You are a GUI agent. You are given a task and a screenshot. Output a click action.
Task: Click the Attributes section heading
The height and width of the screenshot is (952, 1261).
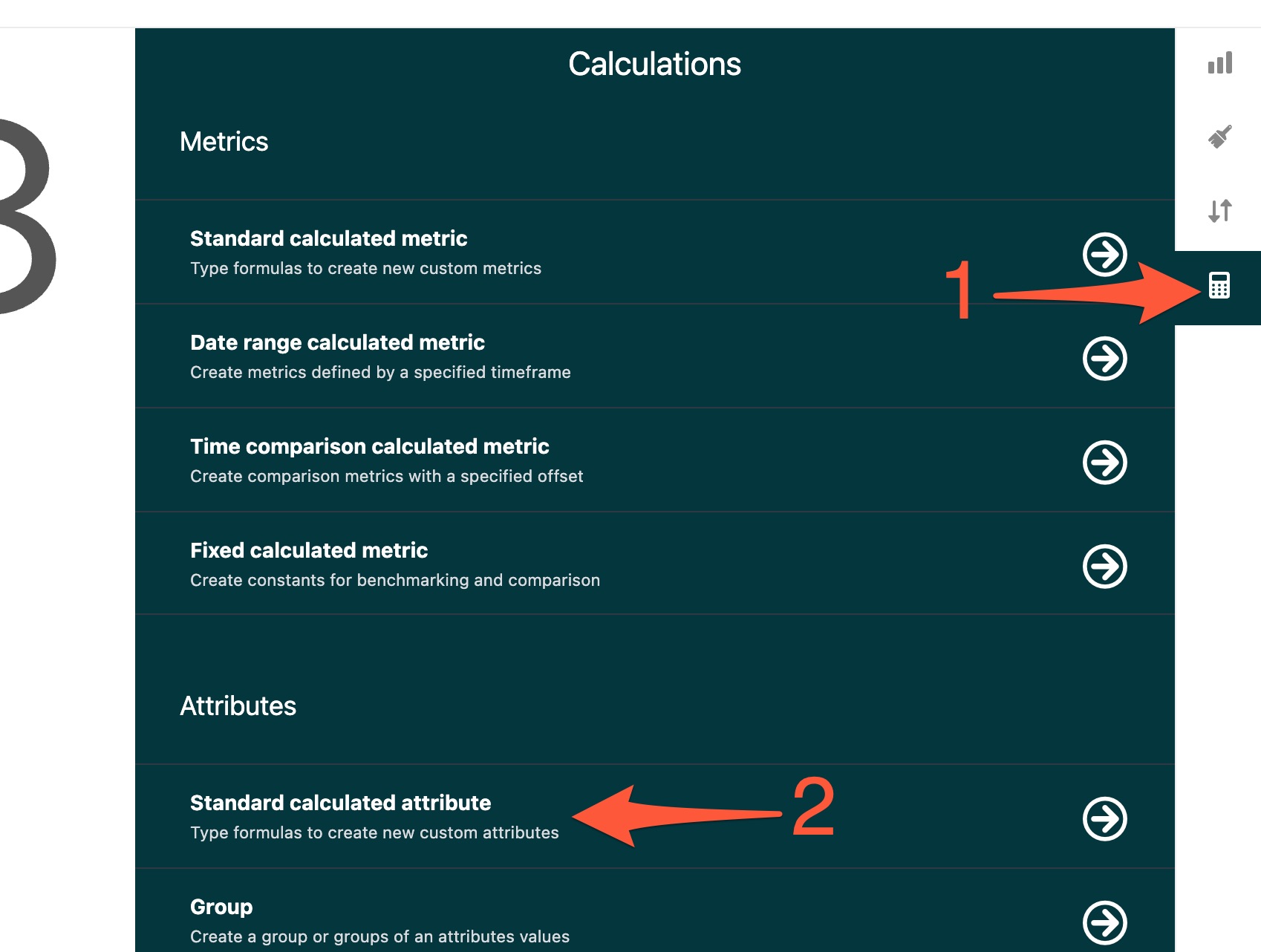pos(238,706)
